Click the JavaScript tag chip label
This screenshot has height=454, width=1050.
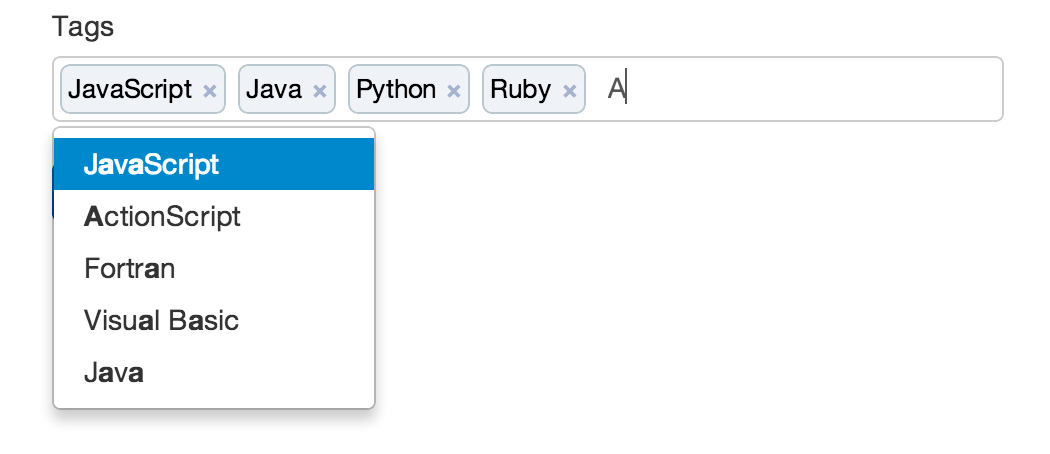[130, 90]
